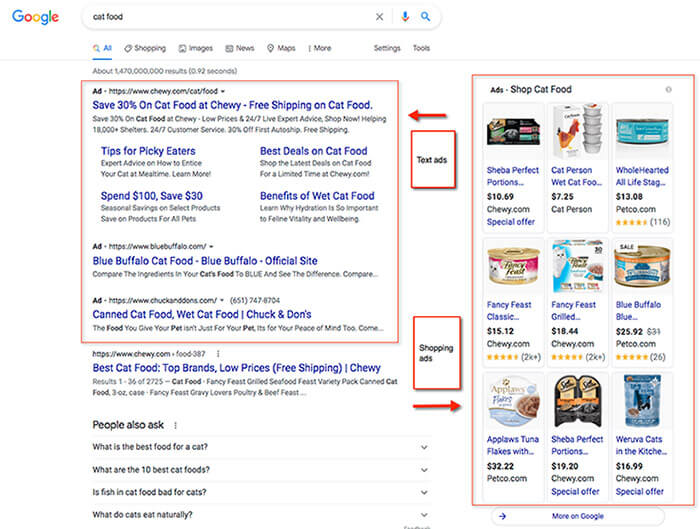The height and width of the screenshot is (529, 700).
Task: Open 'Save 30% On Cat Food at Chewy' ad
Action: coord(232,105)
